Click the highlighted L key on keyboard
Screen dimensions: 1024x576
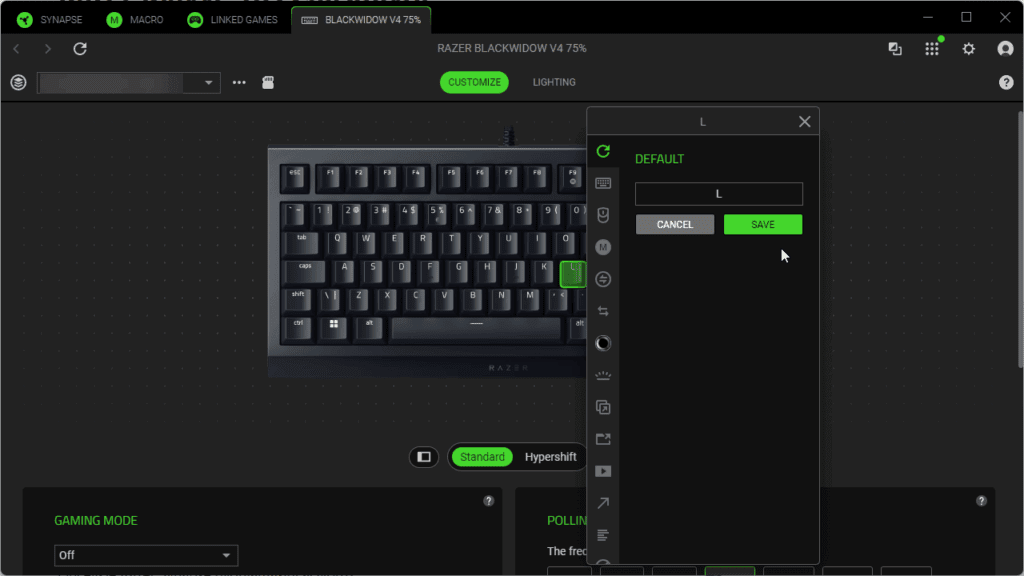(572, 274)
